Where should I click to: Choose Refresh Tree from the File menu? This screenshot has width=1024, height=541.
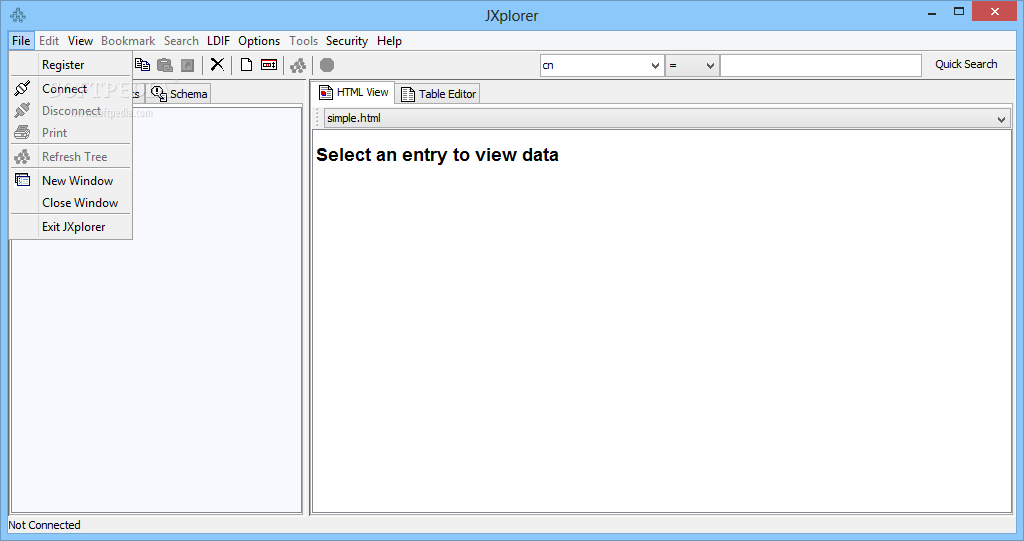71,157
